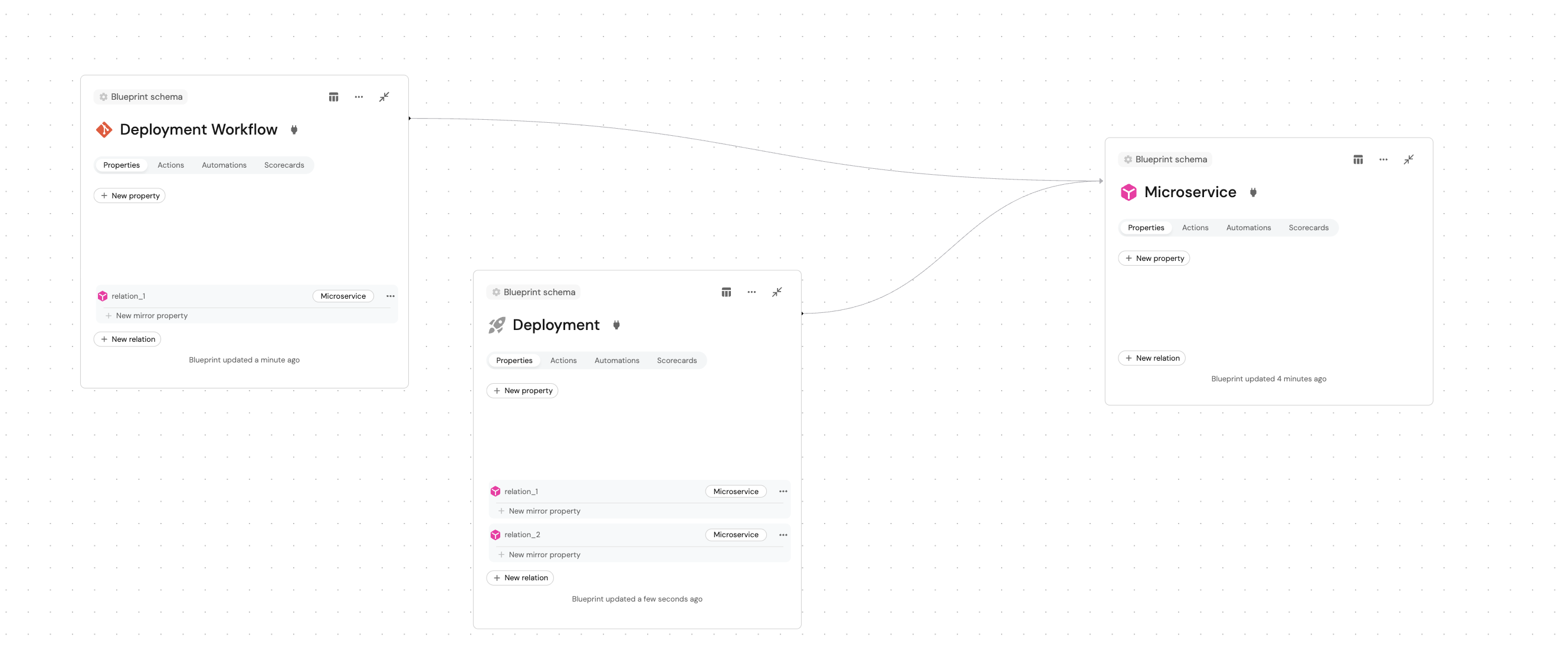Click New mirror property under Deployment relation_1
1568x647 pixels.
click(543, 511)
